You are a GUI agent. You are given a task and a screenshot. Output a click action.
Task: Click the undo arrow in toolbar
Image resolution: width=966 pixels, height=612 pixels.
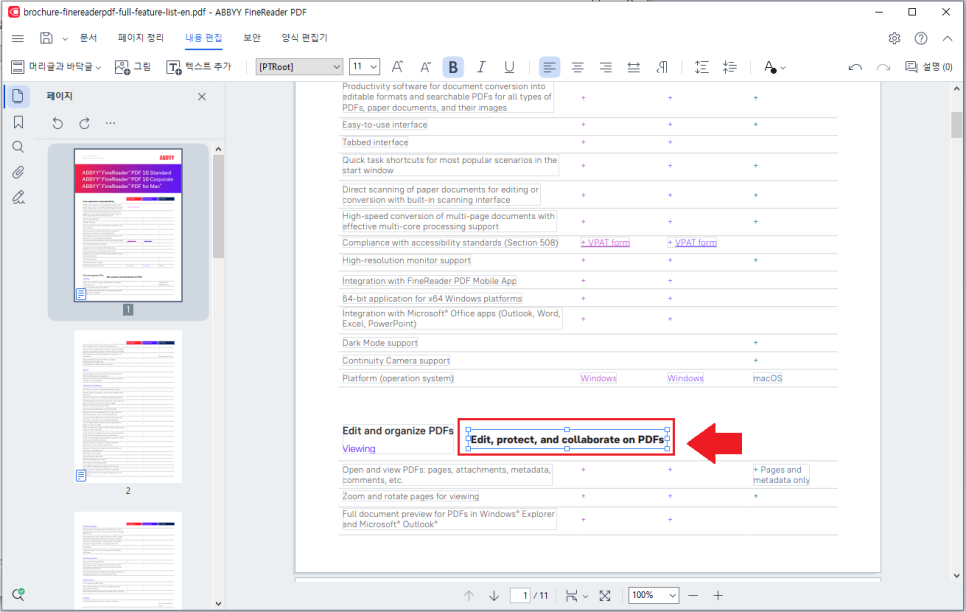click(x=855, y=67)
